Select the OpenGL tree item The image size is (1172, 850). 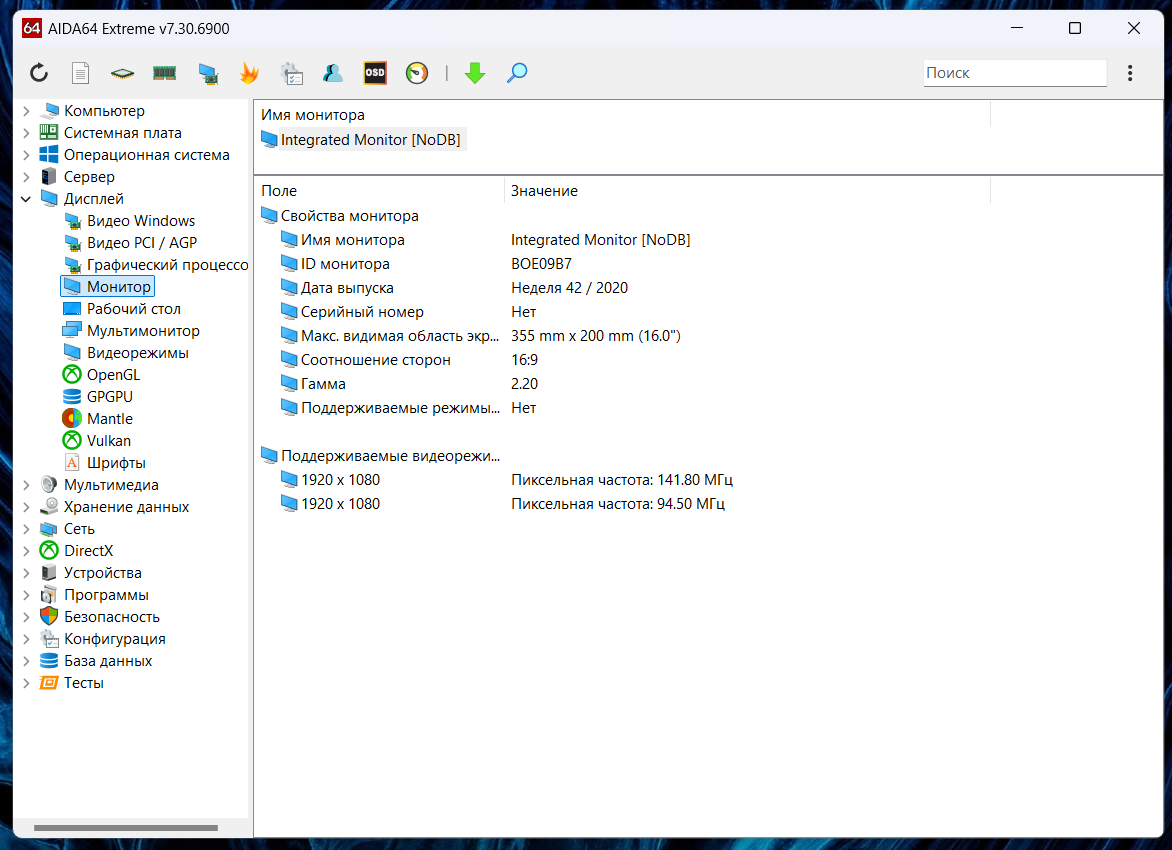(x=113, y=375)
